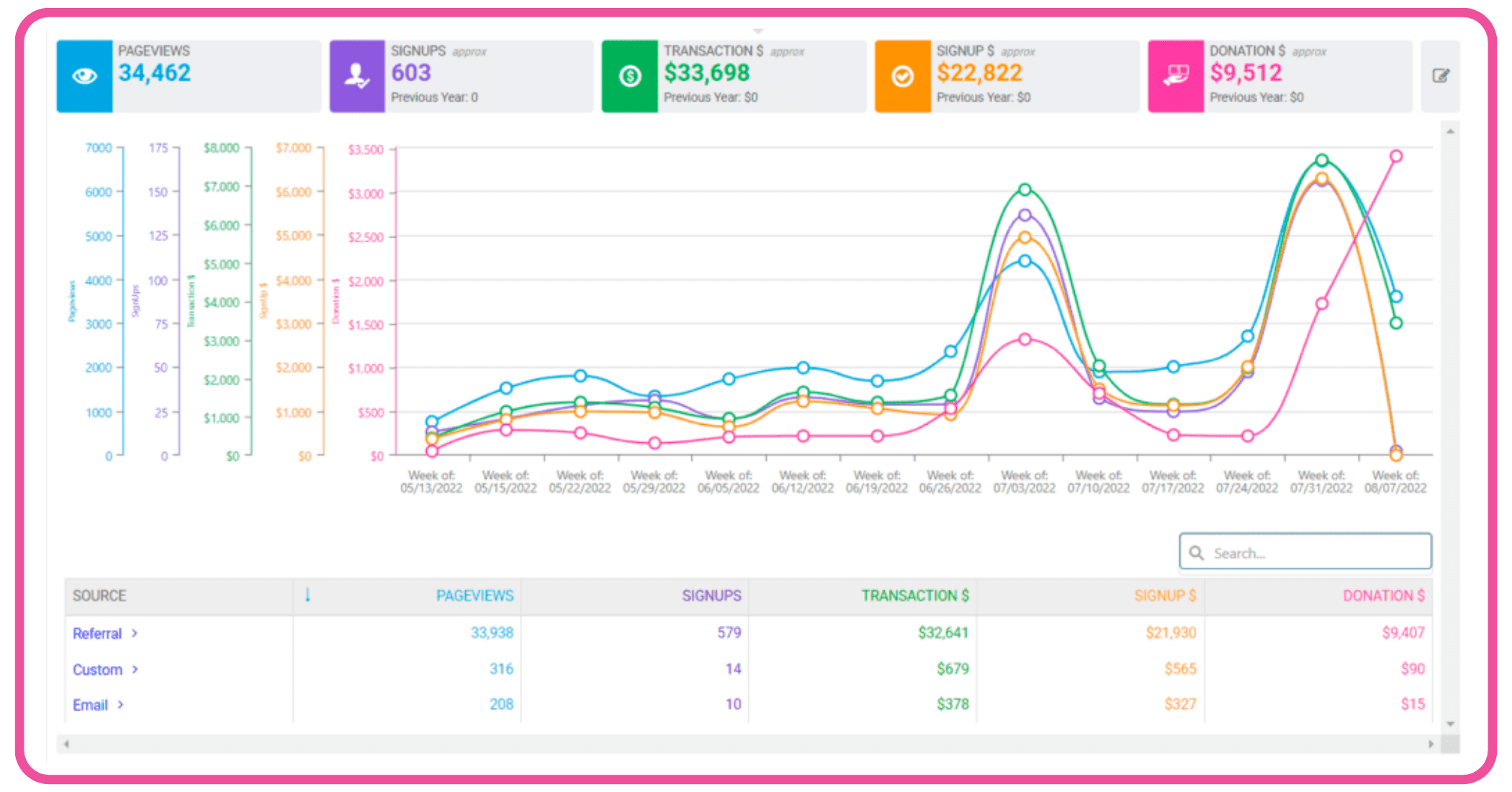This screenshot has width=1512, height=792.
Task: Click the Referral link in the table
Action: coord(96,634)
